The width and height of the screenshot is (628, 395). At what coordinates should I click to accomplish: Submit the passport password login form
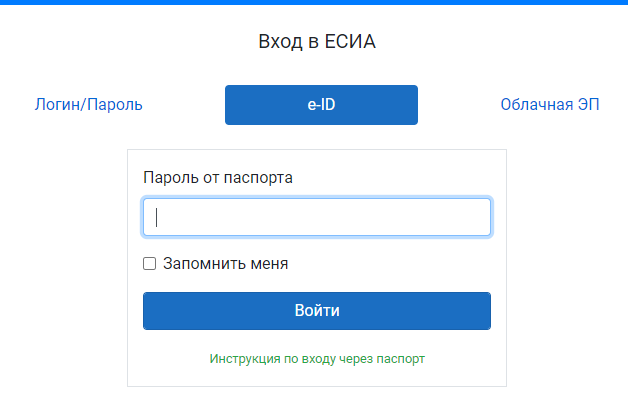(x=317, y=311)
